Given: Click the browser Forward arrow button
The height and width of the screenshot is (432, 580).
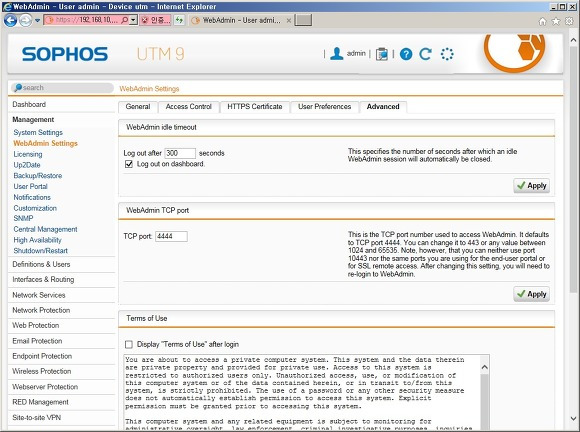Looking at the screenshot, I should pyautogui.click(x=26, y=20).
